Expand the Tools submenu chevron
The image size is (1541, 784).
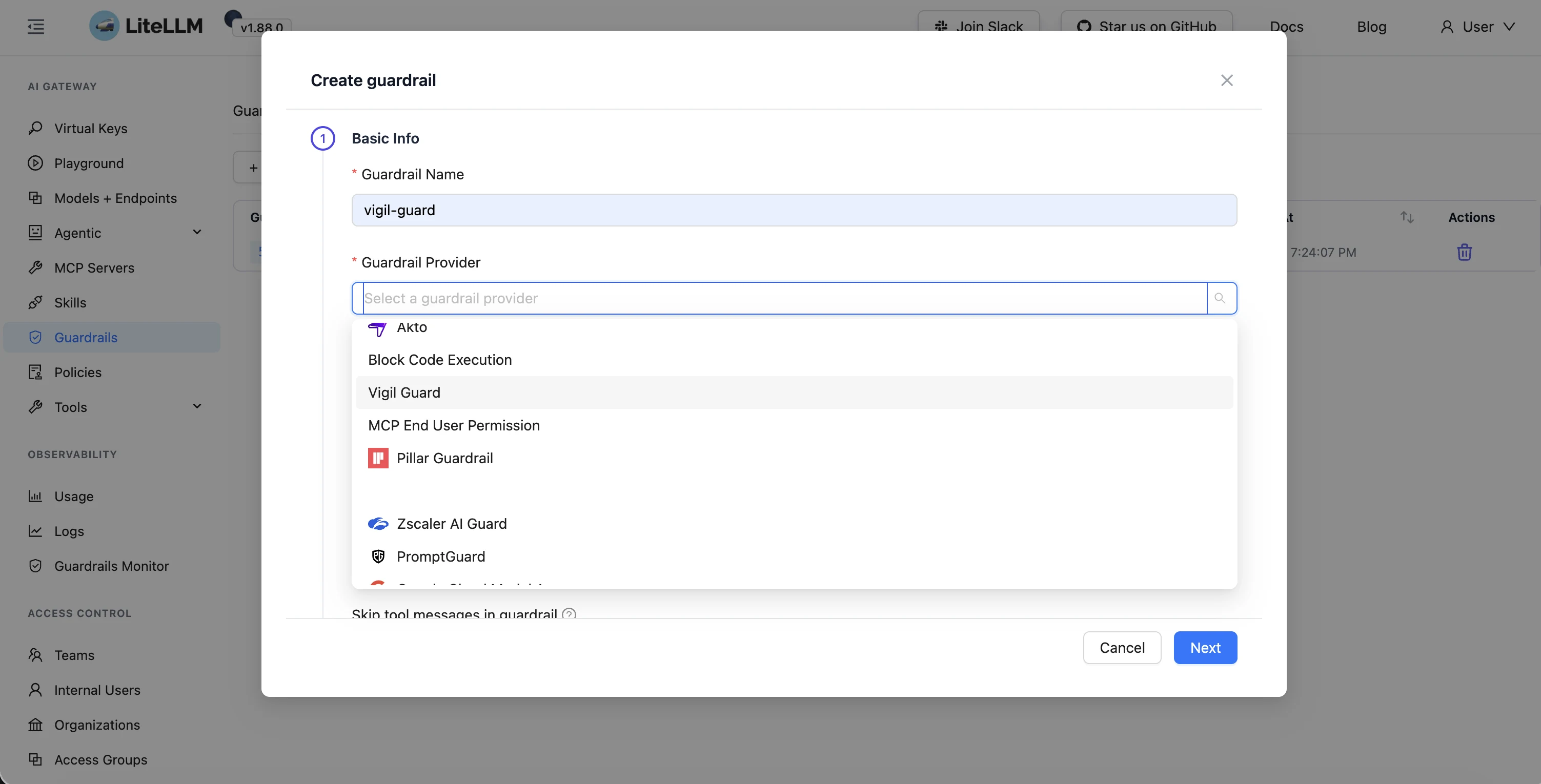point(197,406)
